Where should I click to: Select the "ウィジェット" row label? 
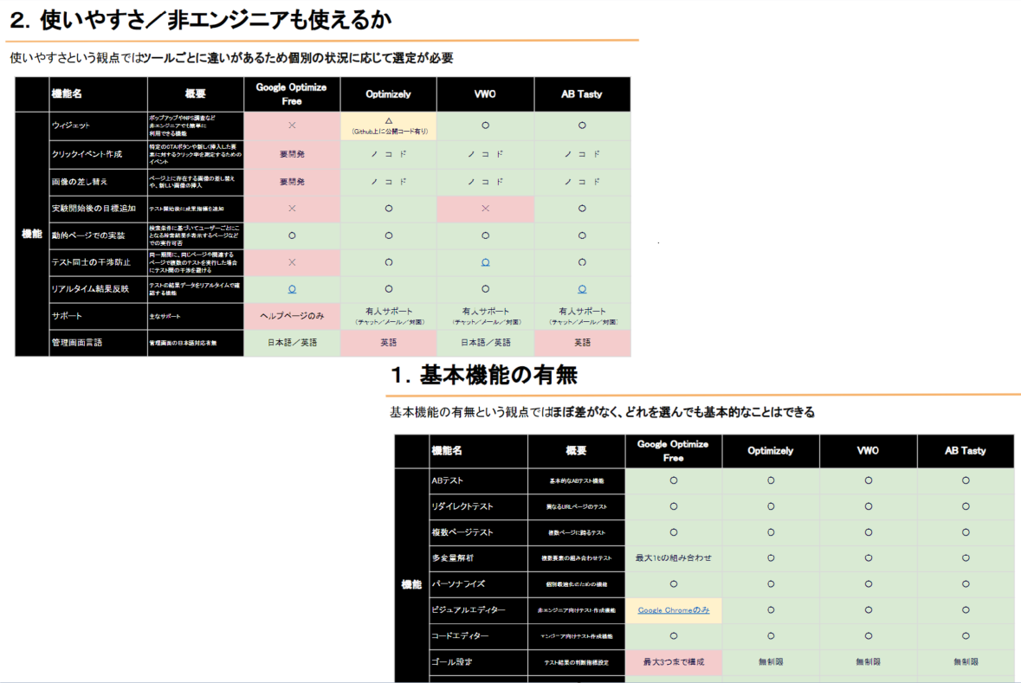[71, 126]
